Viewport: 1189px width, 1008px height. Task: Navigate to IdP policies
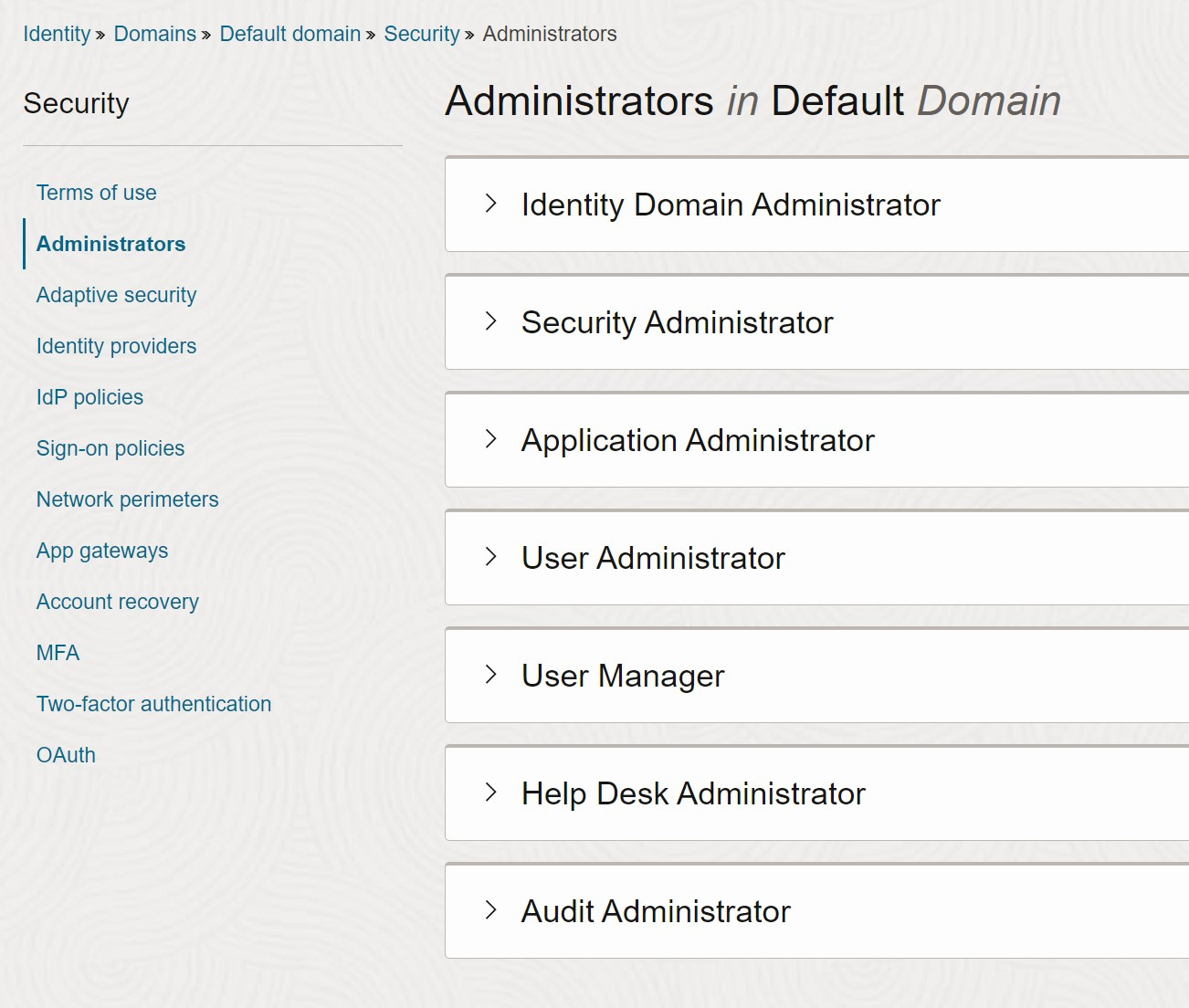click(x=89, y=397)
